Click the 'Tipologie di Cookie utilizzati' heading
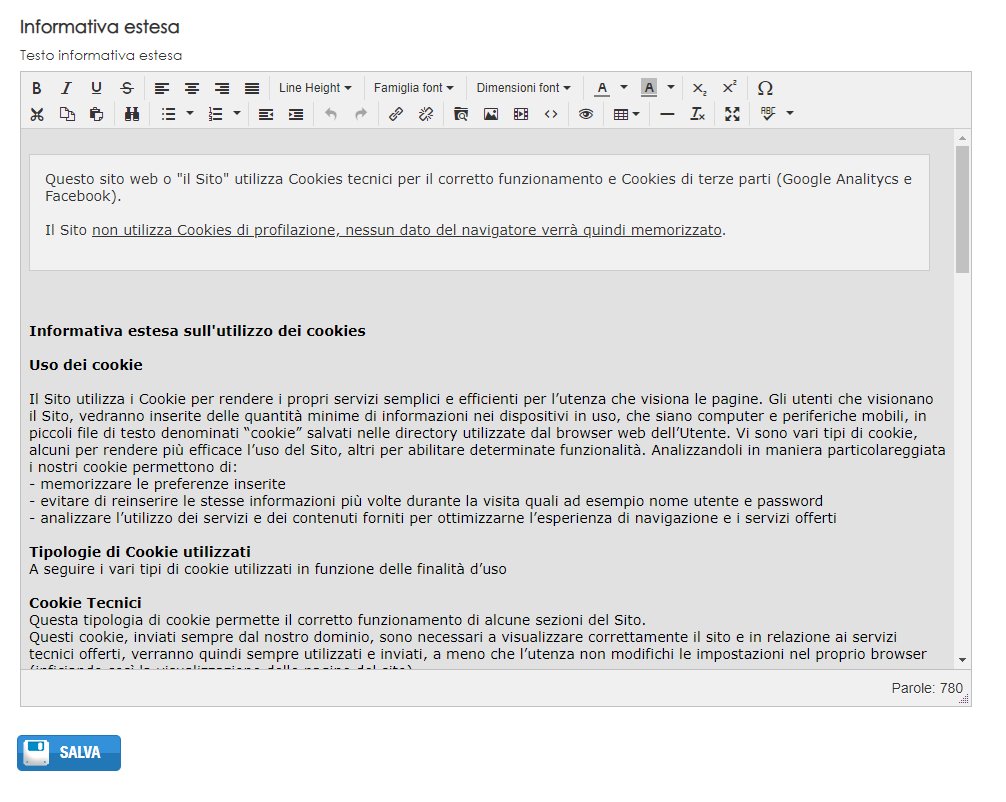1006x802 pixels. (140, 552)
